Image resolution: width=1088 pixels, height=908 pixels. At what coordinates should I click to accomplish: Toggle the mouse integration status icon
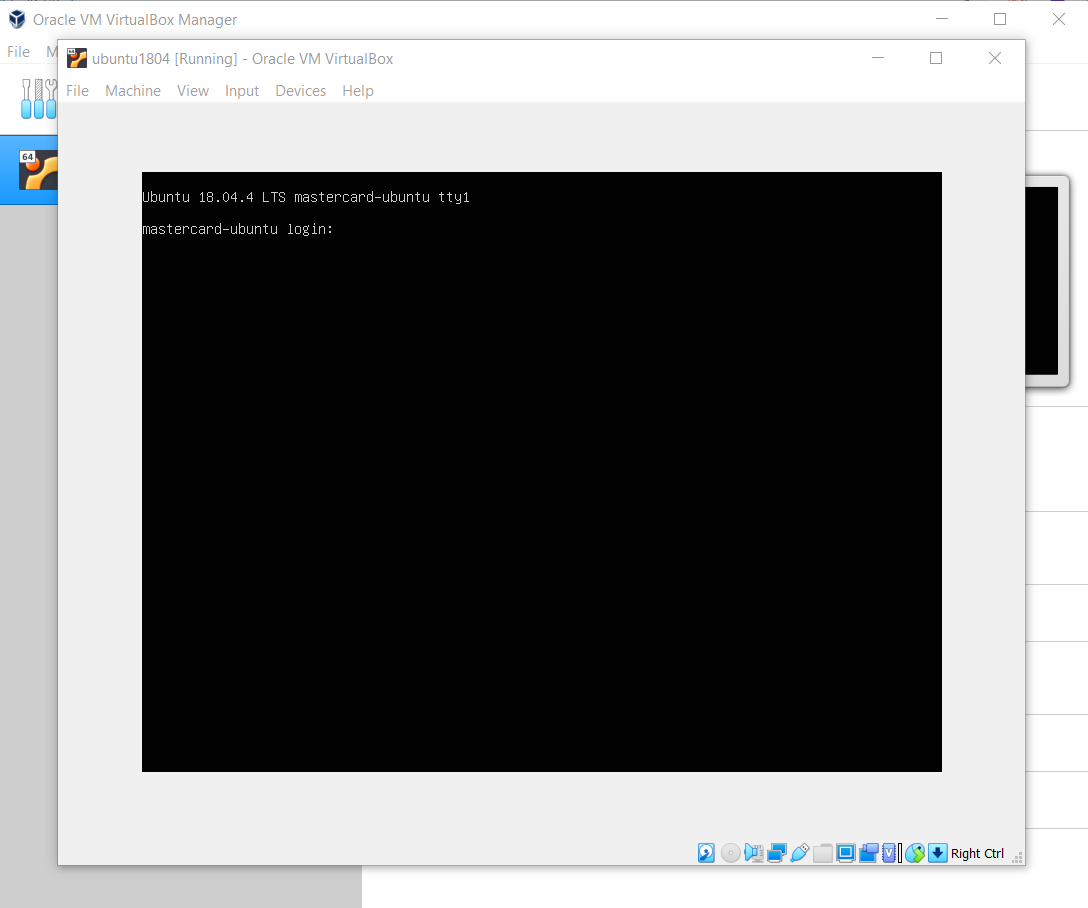(914, 853)
